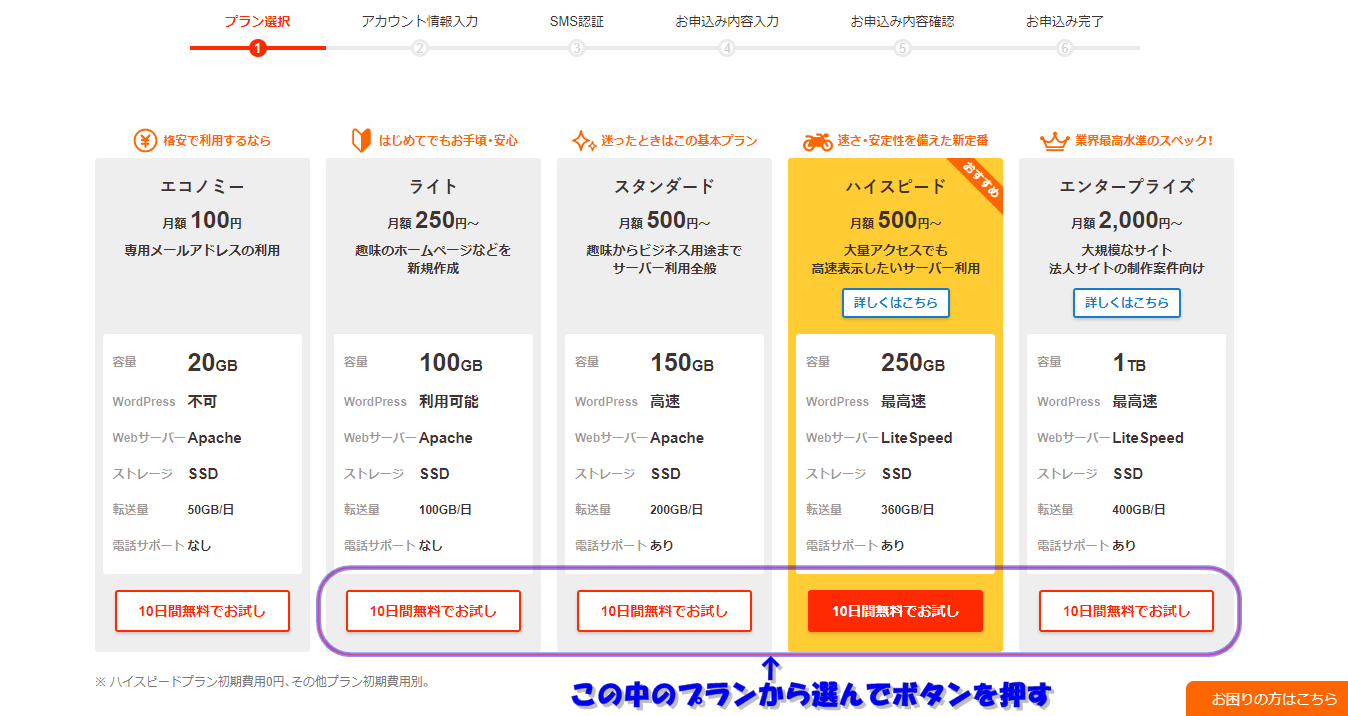Viewport: 1348px width, 716px height.
Task: Start 10-day free trial for エンタープライズ plan
Action: (x=1126, y=611)
